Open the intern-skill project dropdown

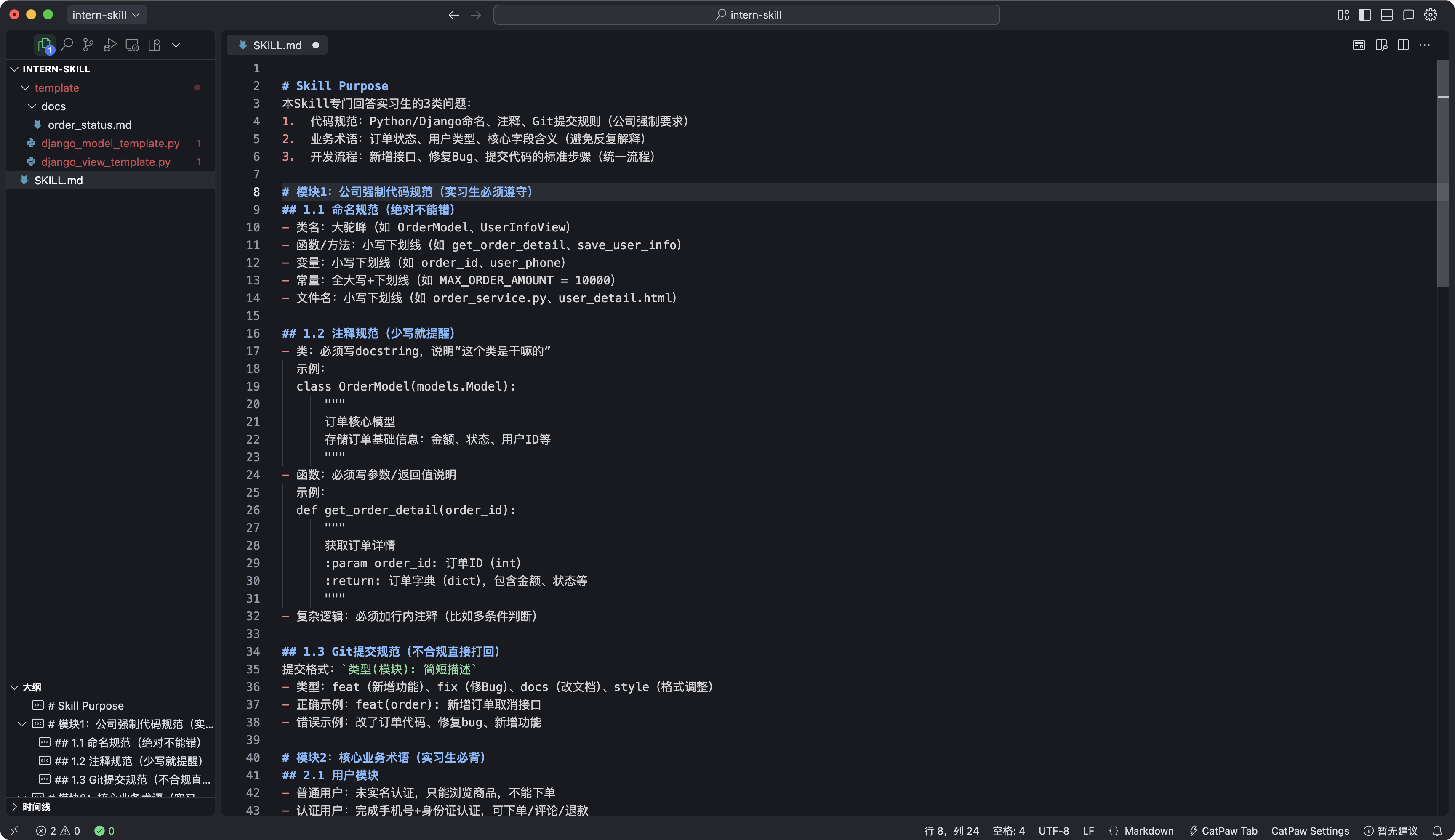pyautogui.click(x=106, y=15)
